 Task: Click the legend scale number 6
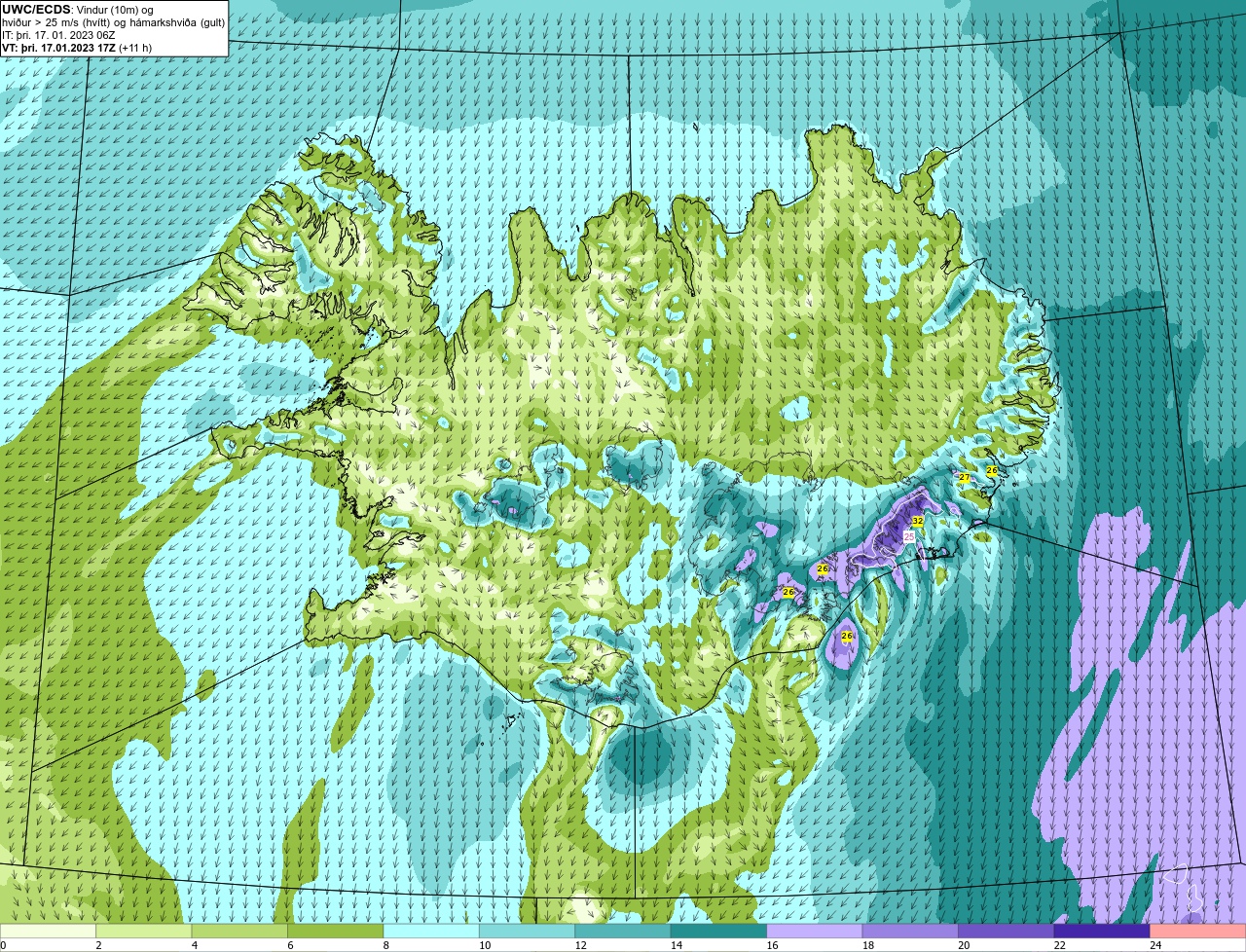tap(290, 945)
